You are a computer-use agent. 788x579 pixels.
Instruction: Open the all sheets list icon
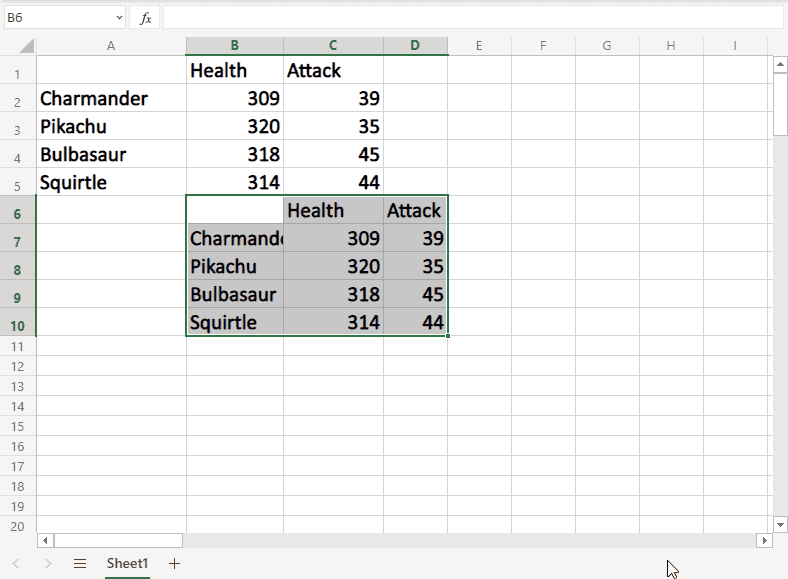(80, 564)
